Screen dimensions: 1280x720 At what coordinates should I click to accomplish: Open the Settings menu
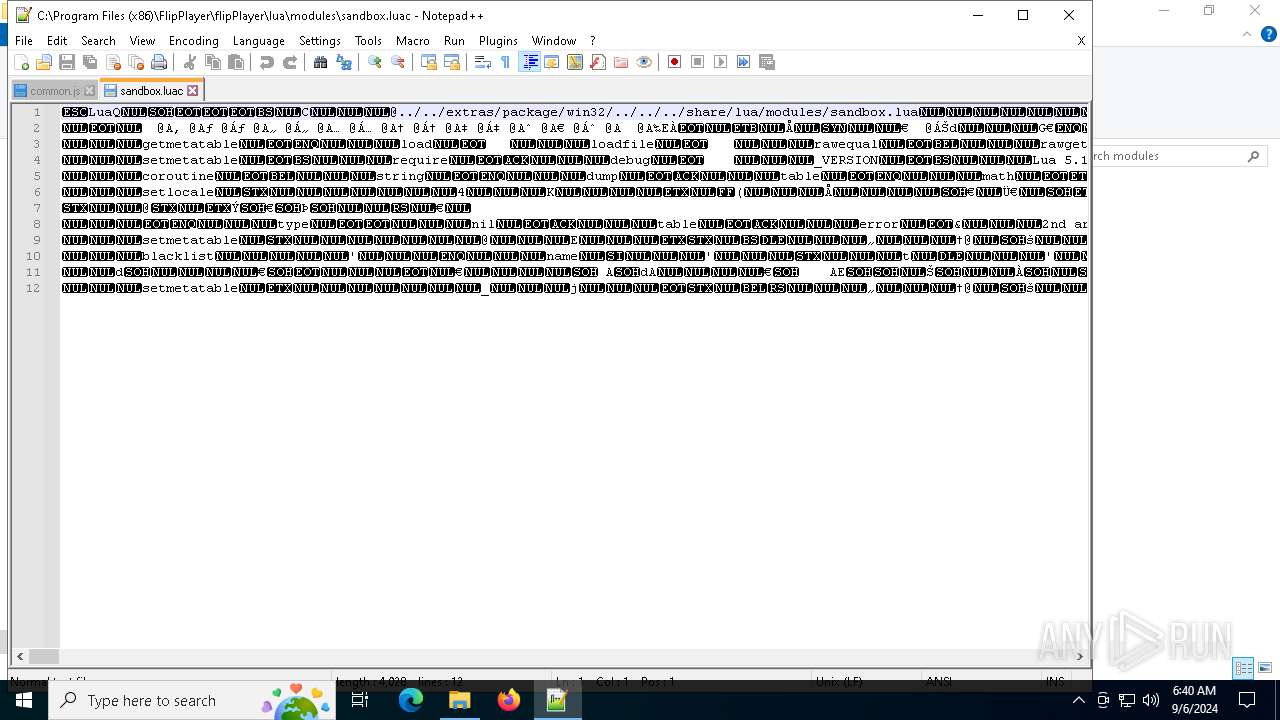[x=320, y=41]
